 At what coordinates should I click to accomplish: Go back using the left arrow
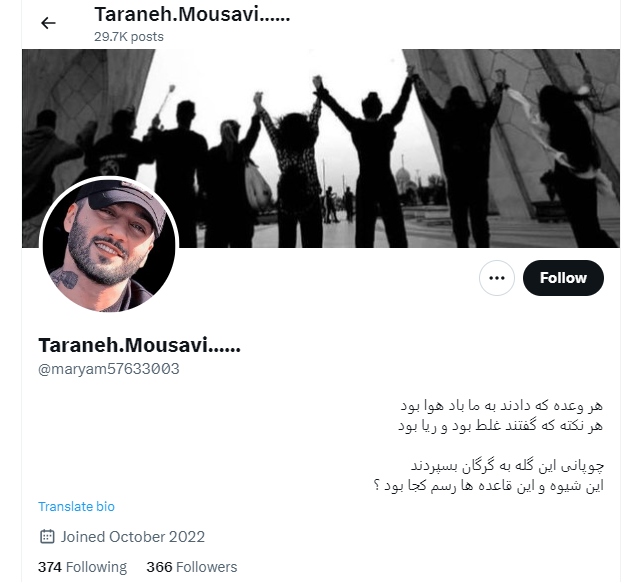48,23
